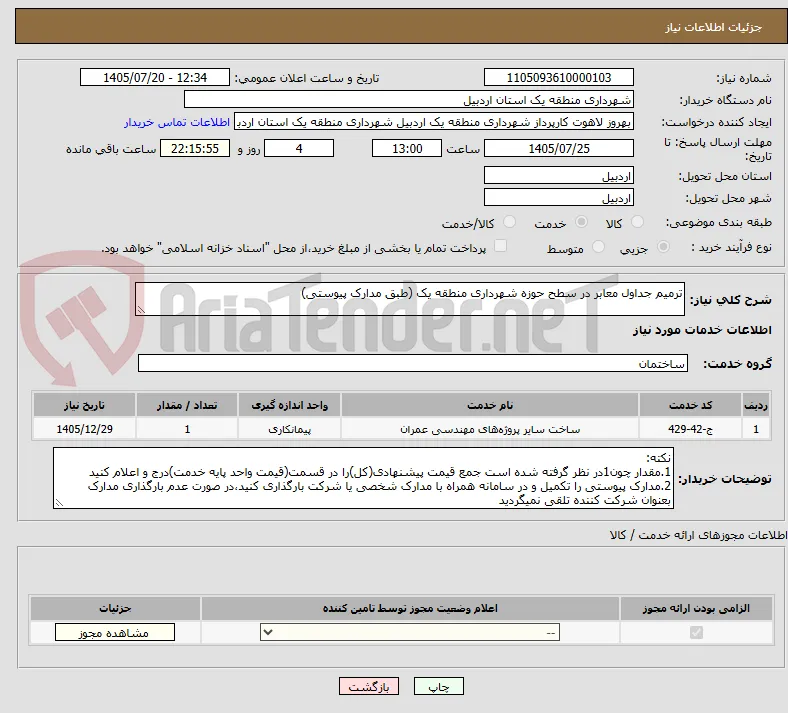Click the الزامی بودن ارائه مجوز header
788x713 pixels.
click(x=696, y=608)
